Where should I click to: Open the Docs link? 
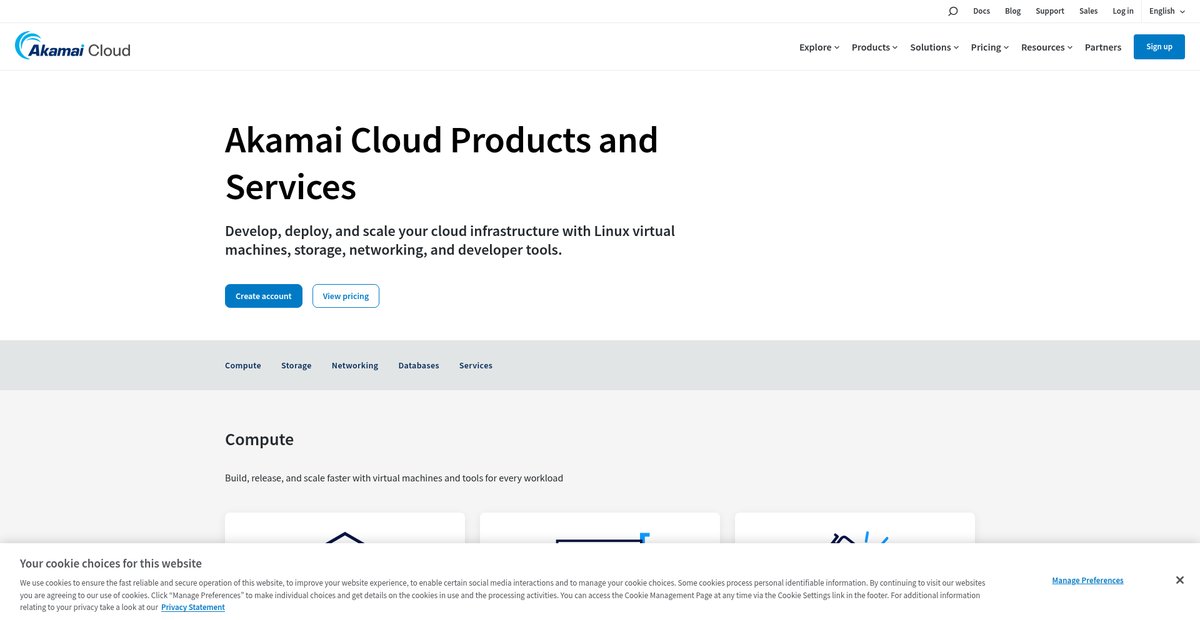click(x=981, y=11)
